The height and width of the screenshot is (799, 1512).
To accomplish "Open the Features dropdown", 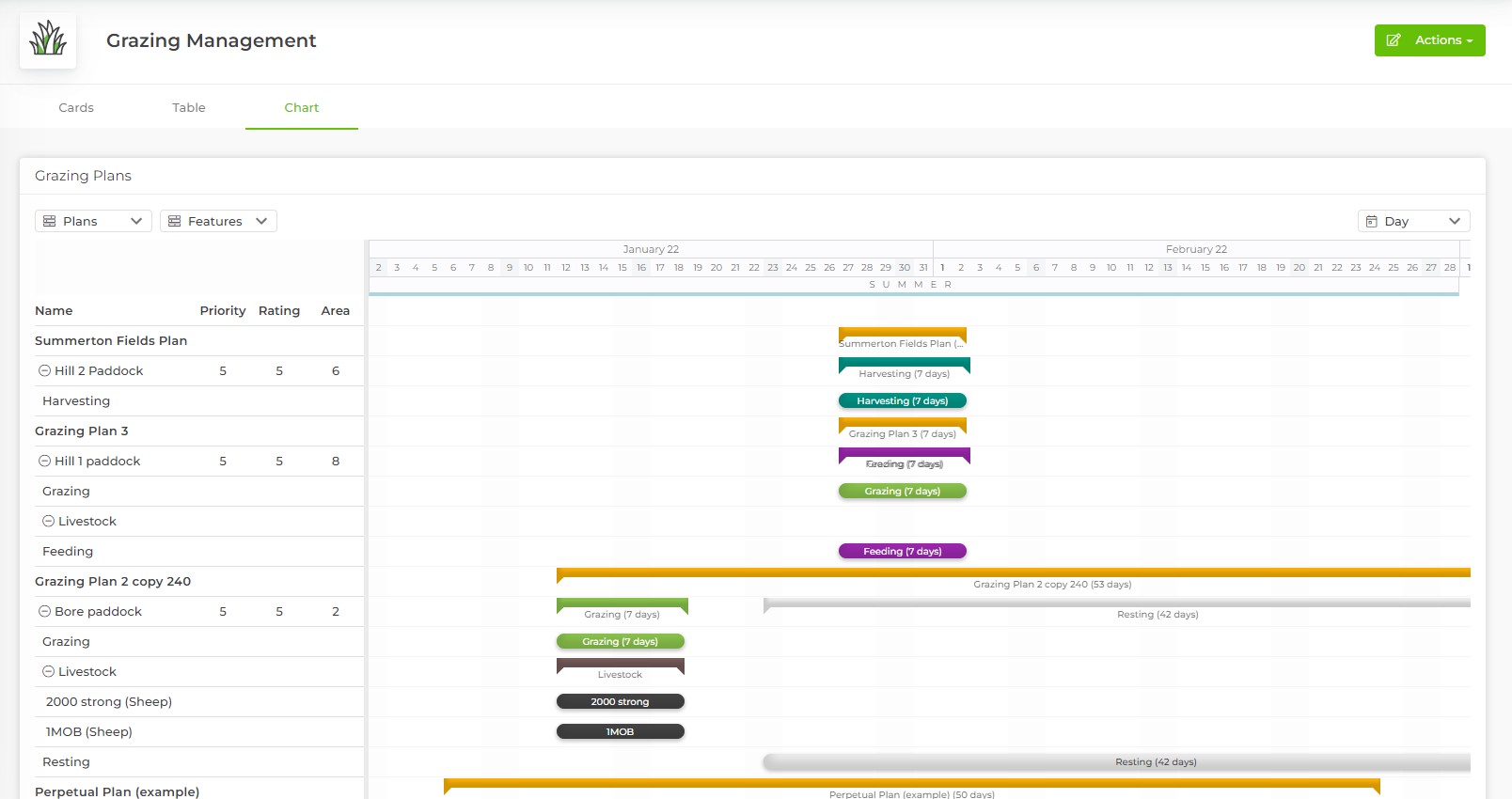I will pos(218,221).
